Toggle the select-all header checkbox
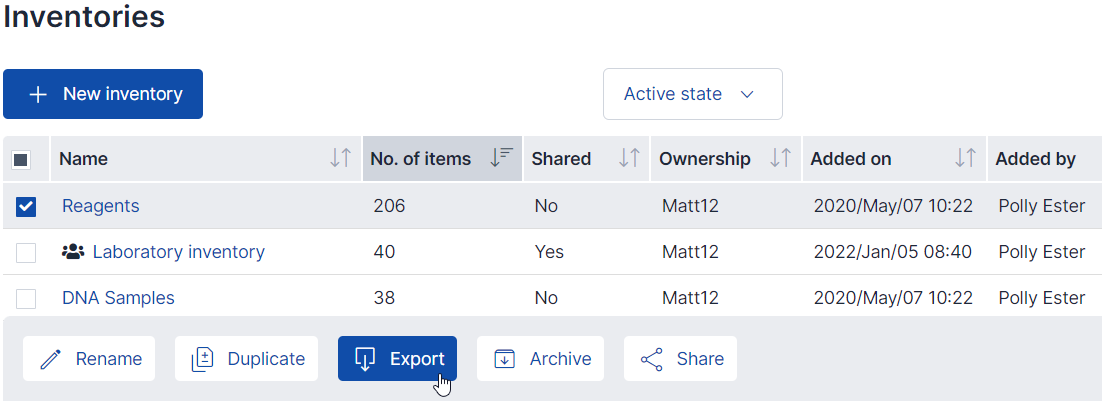 coord(21,159)
